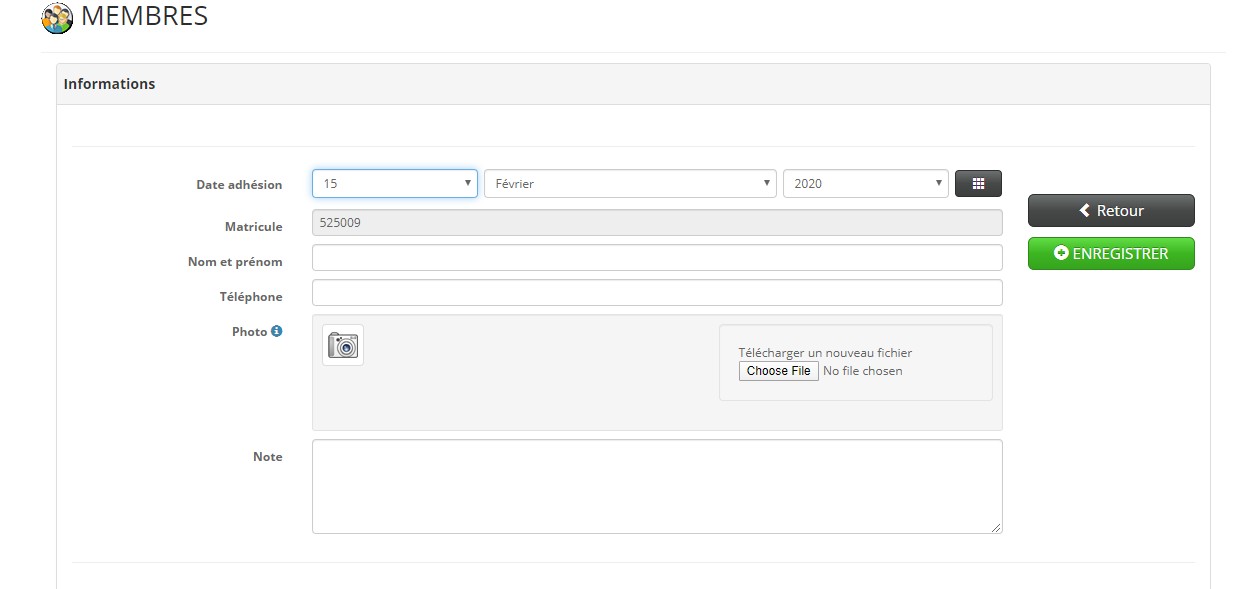
Task: Click the Note textarea resize handle
Action: click(996, 527)
